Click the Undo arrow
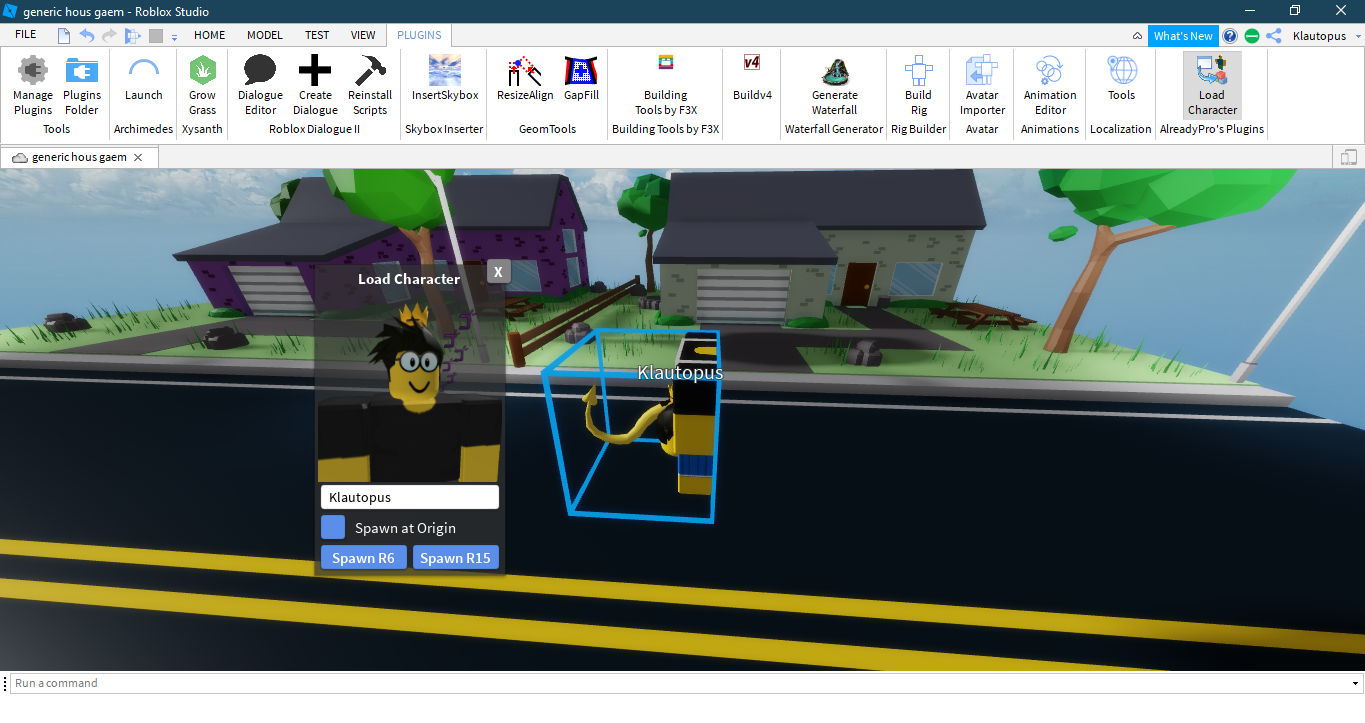The height and width of the screenshot is (723, 1365). click(x=86, y=36)
